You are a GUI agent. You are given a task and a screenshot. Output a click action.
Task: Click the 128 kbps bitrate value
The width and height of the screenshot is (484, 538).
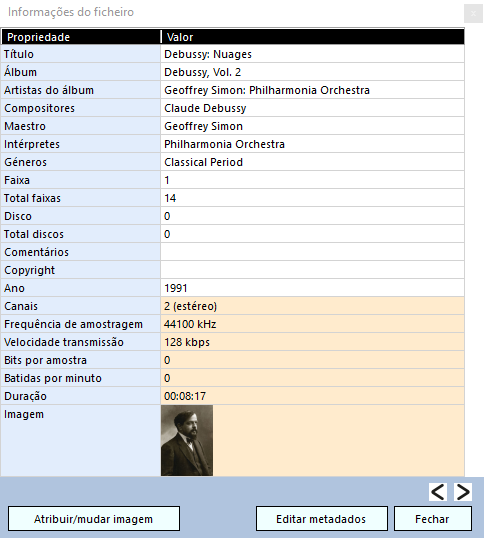187,342
